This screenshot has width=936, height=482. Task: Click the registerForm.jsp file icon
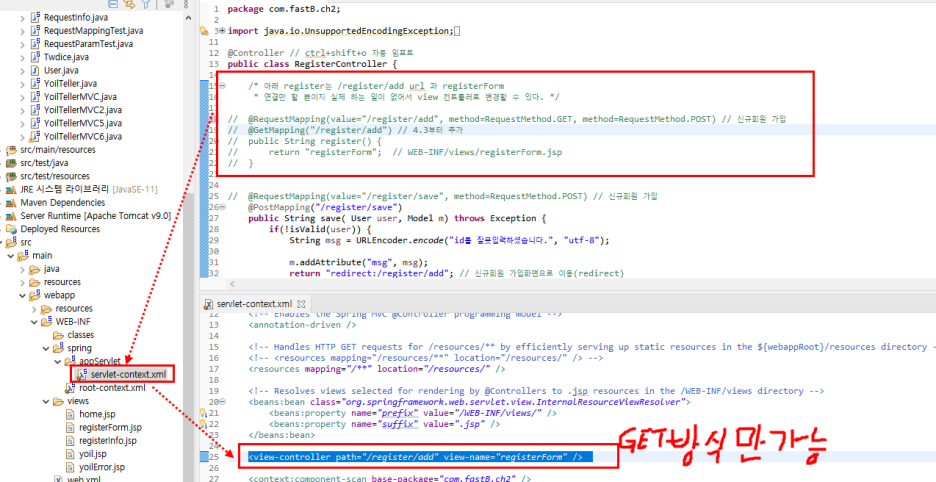70,427
